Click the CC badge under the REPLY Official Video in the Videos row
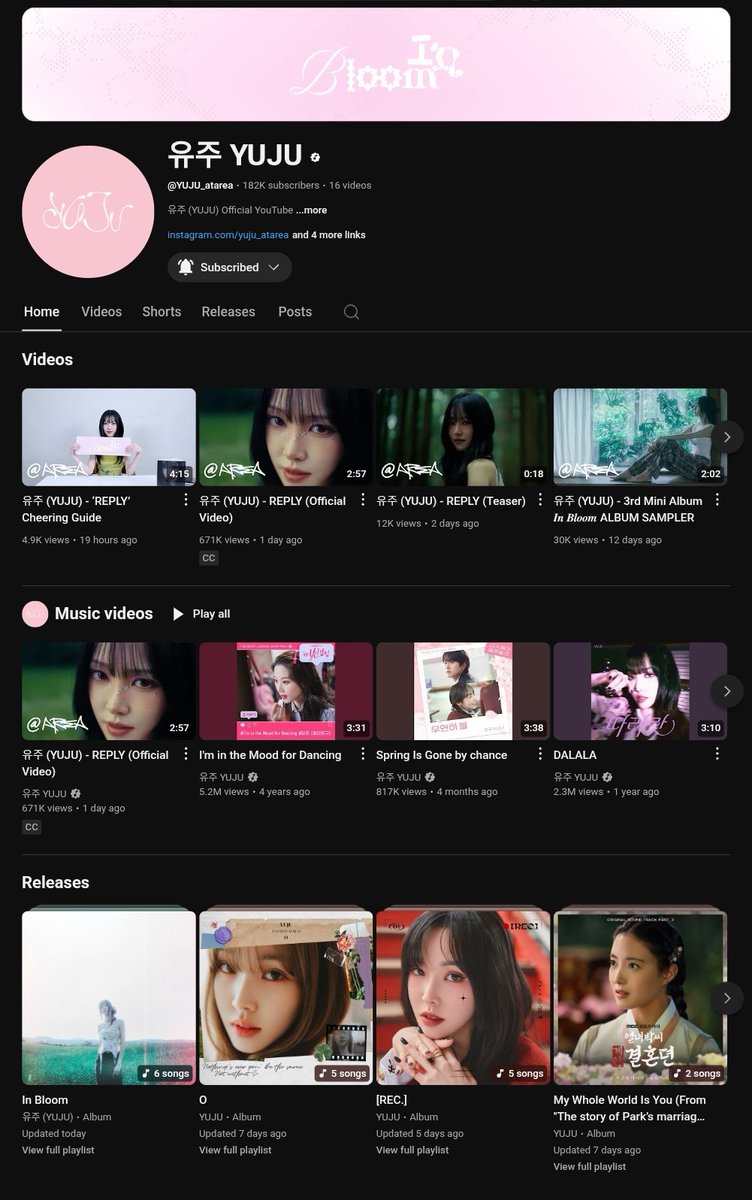This screenshot has height=1200, width=752. (x=209, y=558)
